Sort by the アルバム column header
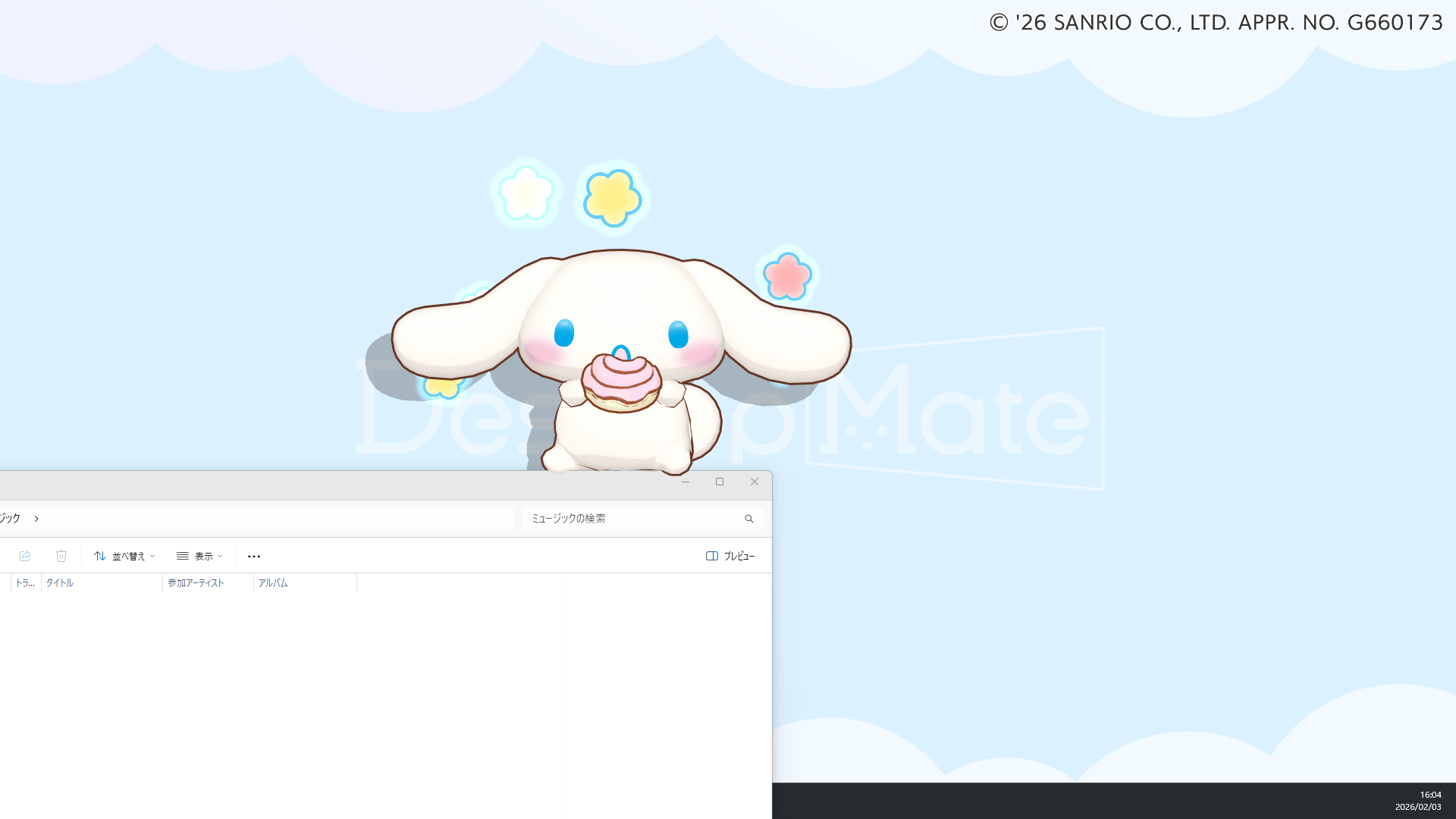This screenshot has width=1456, height=819. tap(273, 583)
